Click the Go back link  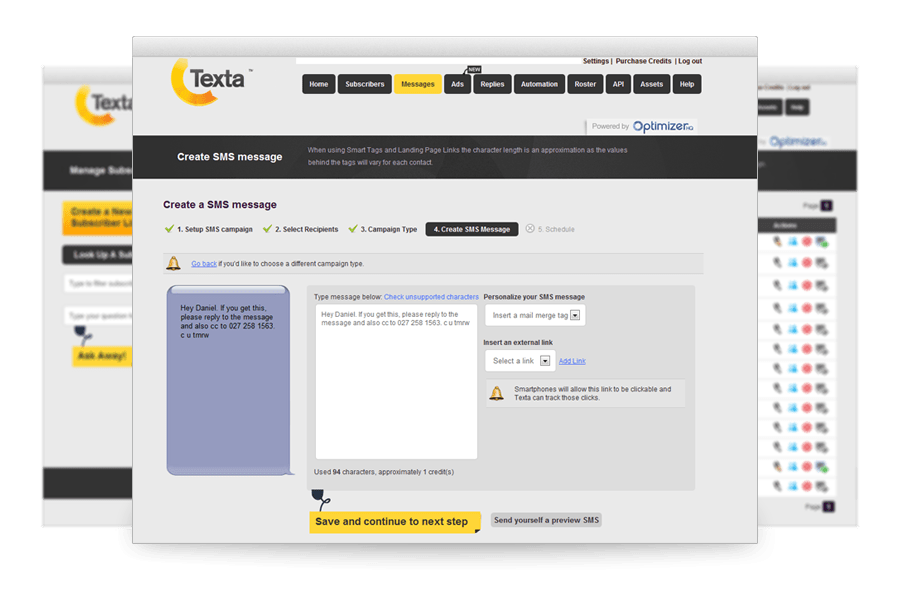tap(204, 264)
